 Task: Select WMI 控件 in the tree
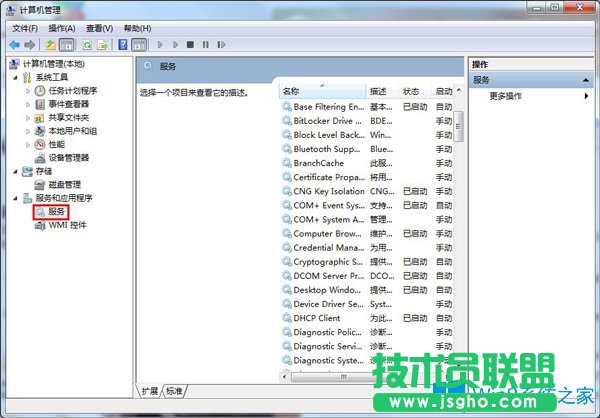67,225
